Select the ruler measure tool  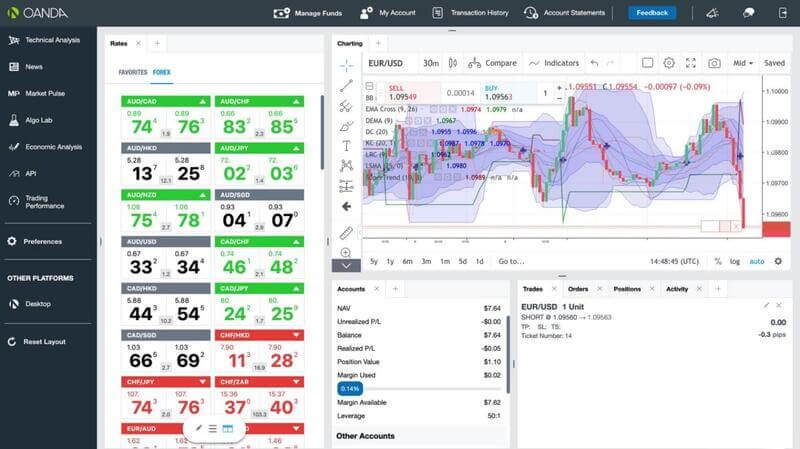point(346,233)
